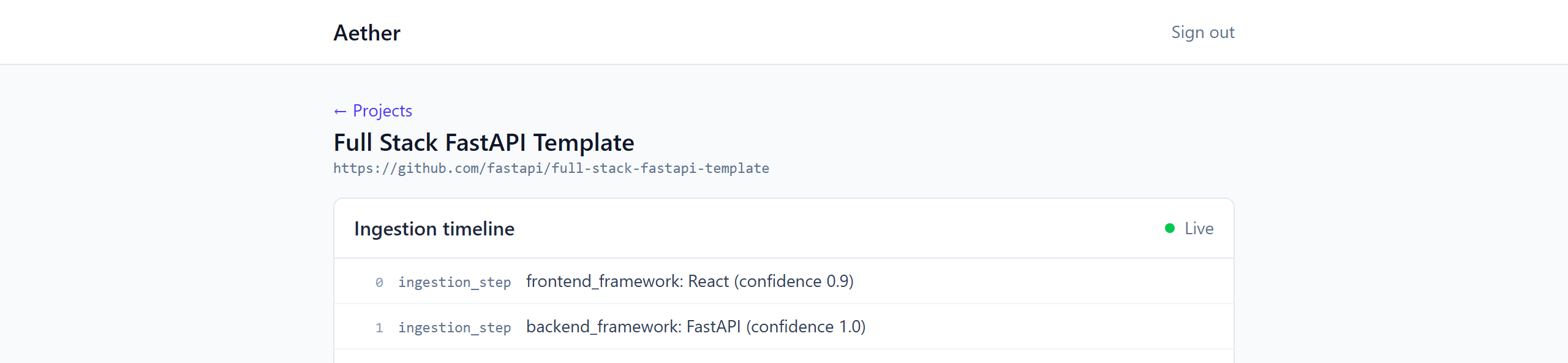
Task: Click ingestion_step label in row 0
Action: click(x=454, y=282)
